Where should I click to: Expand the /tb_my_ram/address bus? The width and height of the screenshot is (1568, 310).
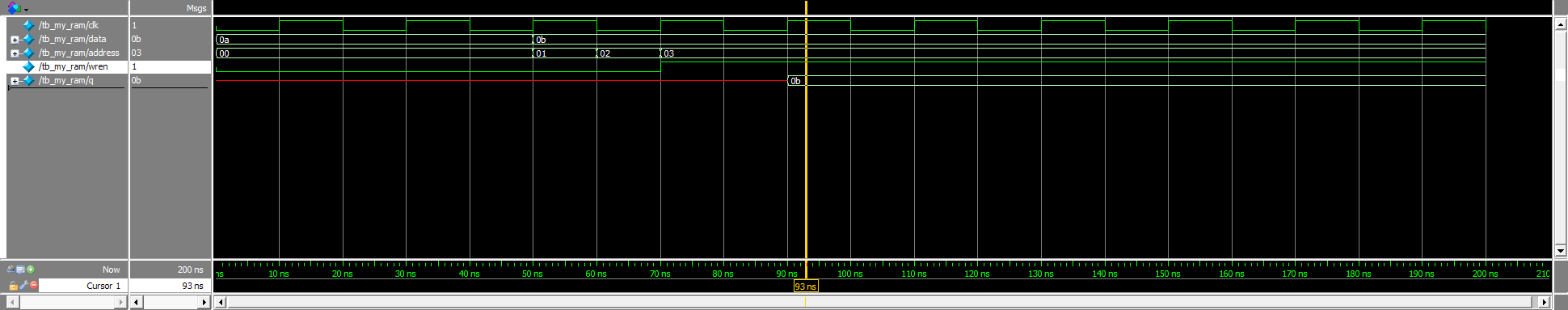[15, 53]
